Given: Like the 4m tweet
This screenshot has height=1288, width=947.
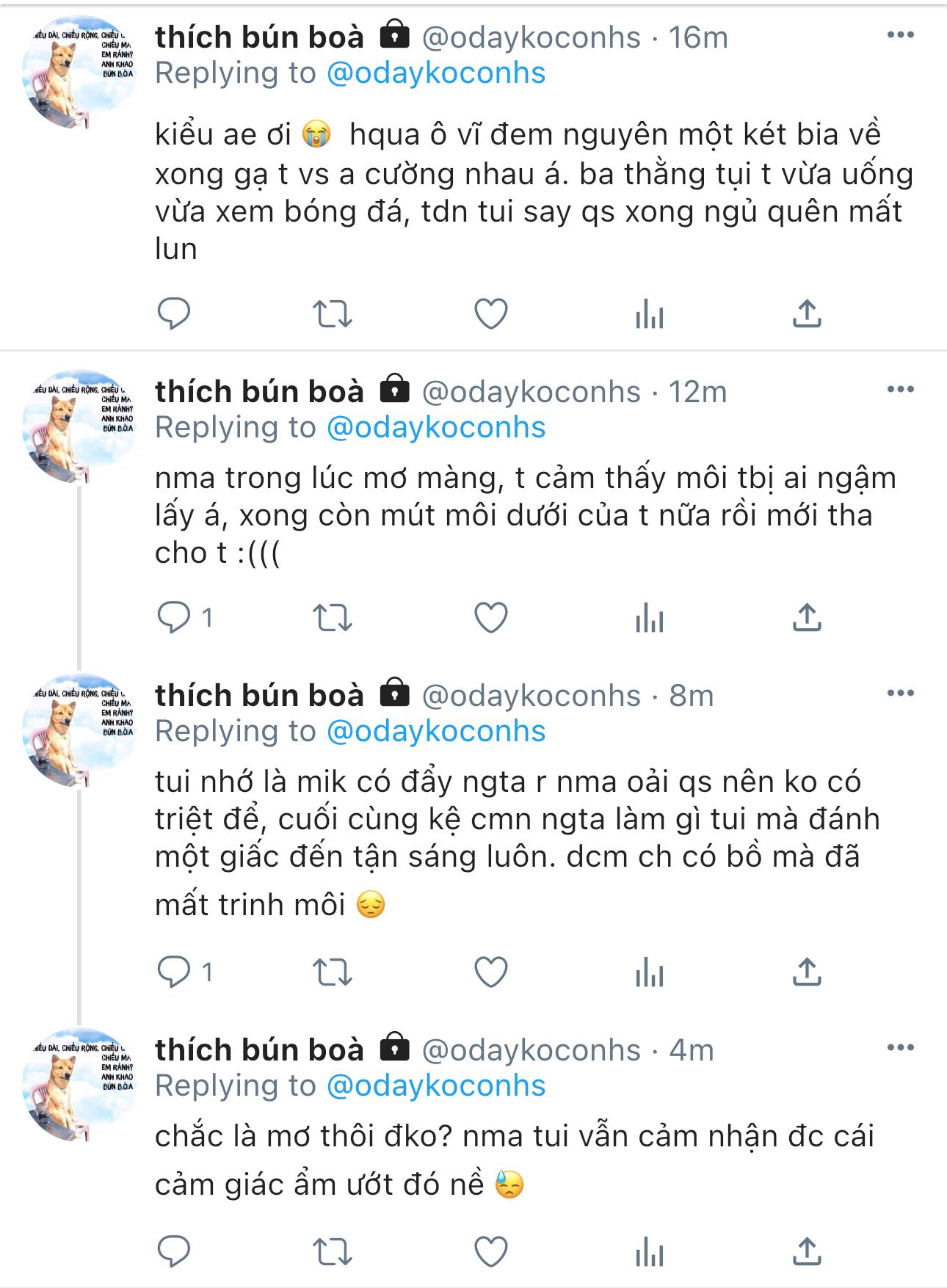Looking at the screenshot, I should tap(491, 1252).
